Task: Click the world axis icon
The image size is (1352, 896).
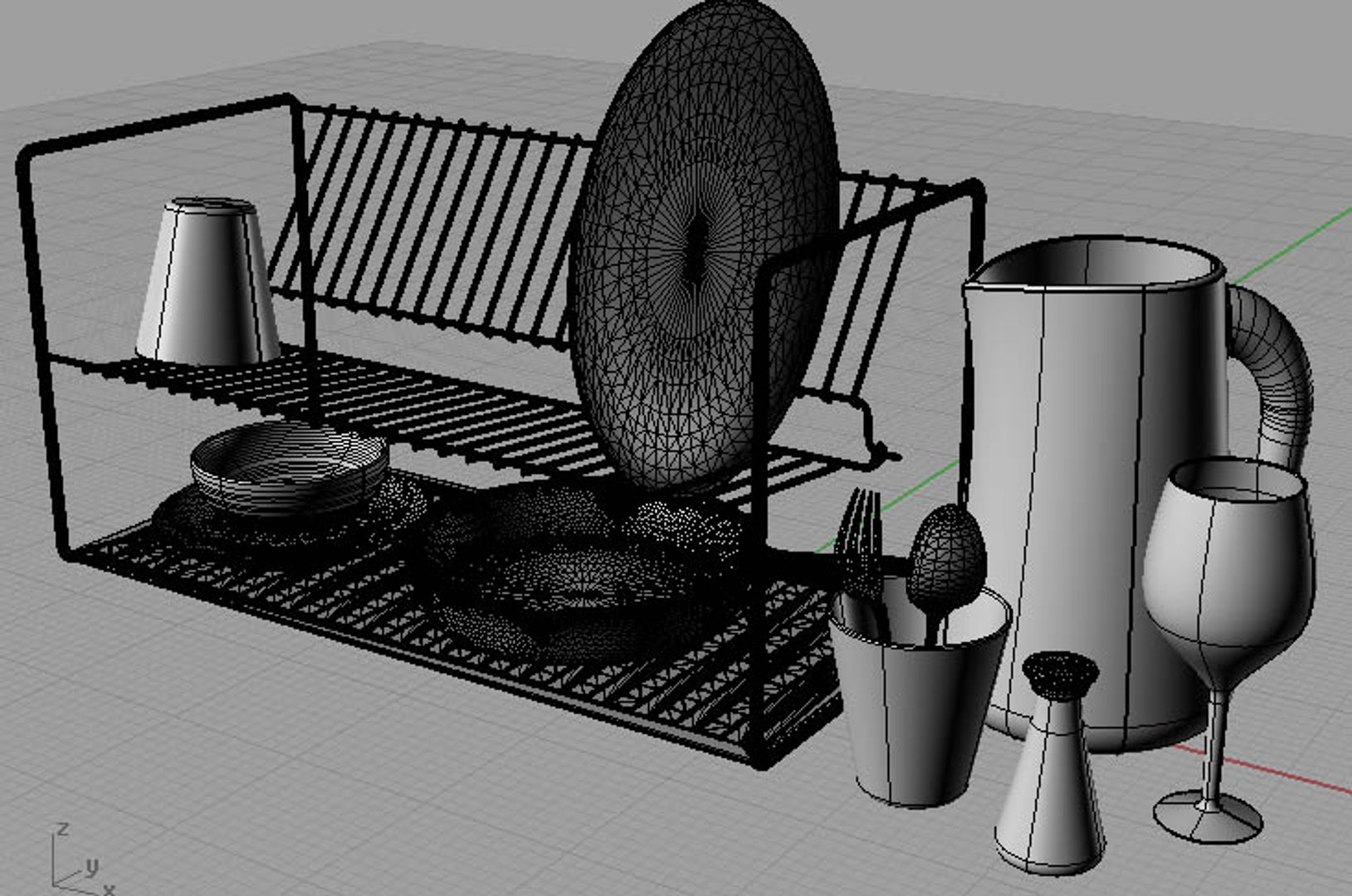Action: point(81,859)
